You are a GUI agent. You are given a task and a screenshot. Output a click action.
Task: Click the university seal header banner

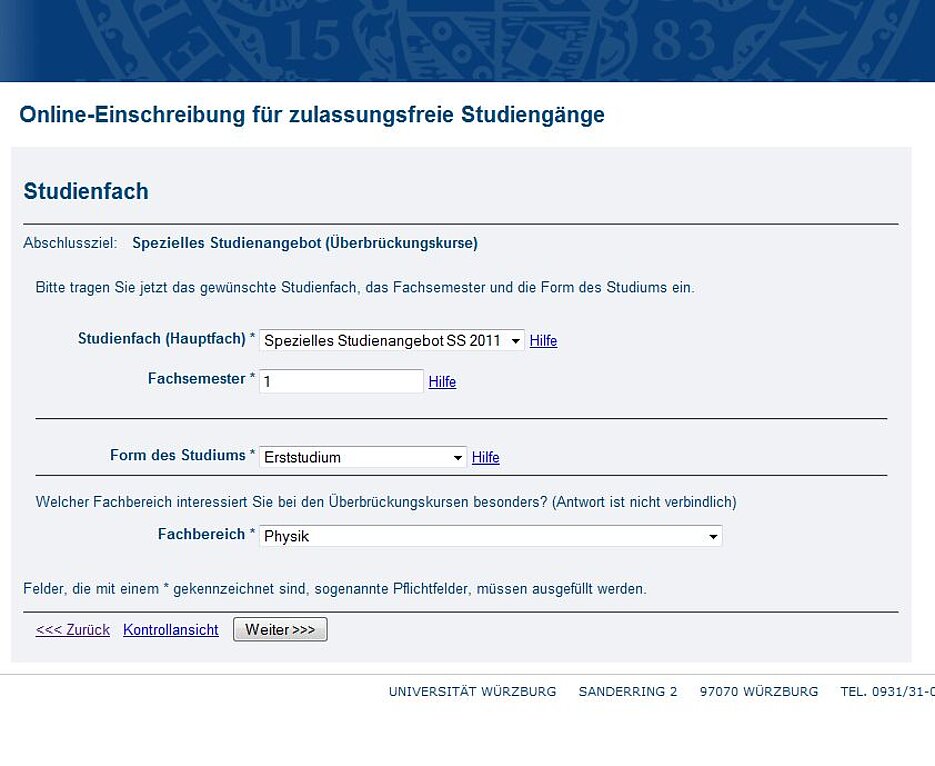tap(467, 40)
